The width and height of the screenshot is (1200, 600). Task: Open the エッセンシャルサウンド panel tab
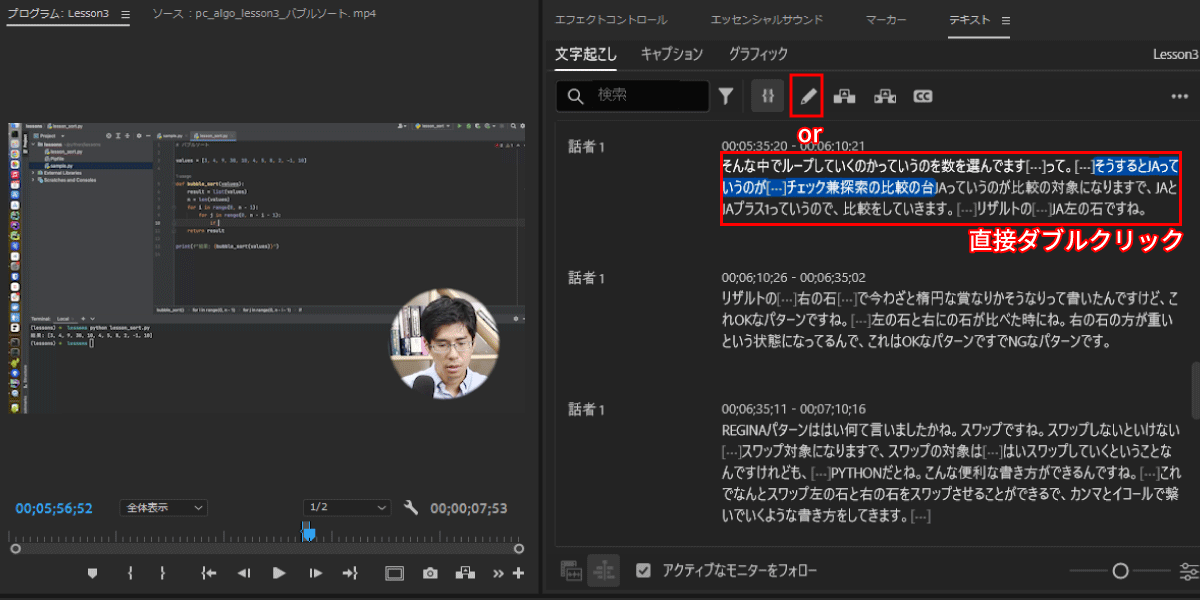coord(767,20)
